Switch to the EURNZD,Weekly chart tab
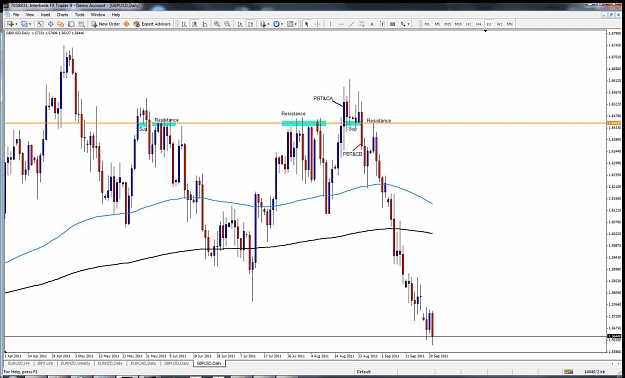The width and height of the screenshot is (625, 378). click(76, 363)
